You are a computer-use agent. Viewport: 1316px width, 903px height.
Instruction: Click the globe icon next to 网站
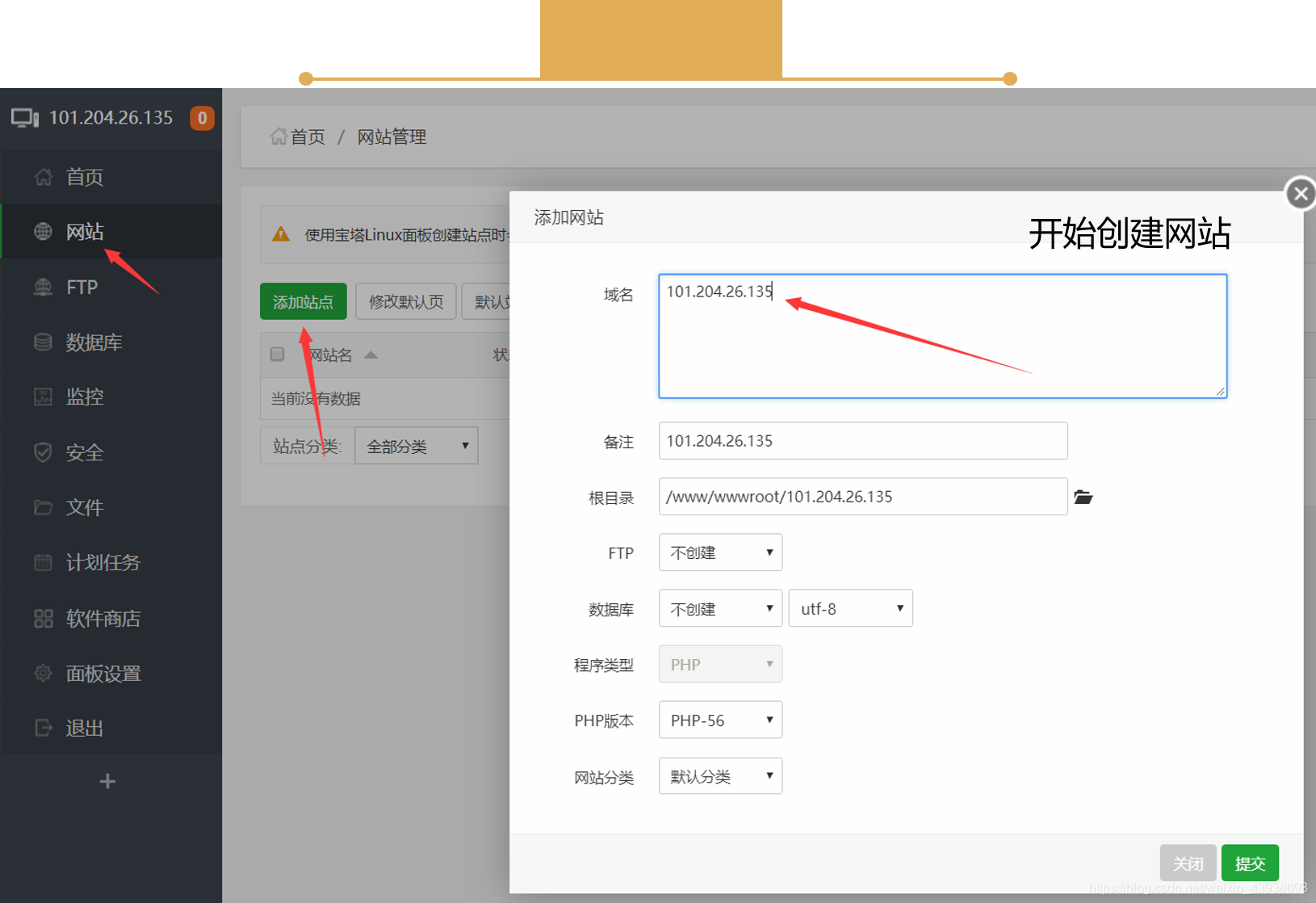pyautogui.click(x=44, y=232)
